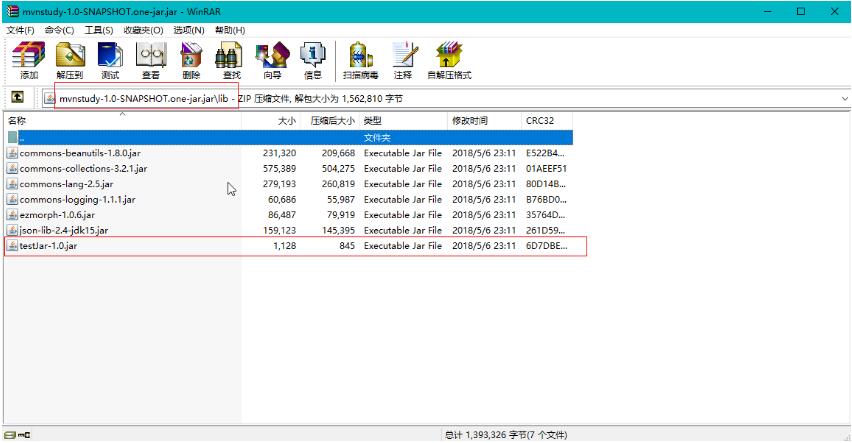Click the Delete (删除) toolbar icon
Image resolution: width=852 pixels, height=443 pixels.
coord(191,60)
